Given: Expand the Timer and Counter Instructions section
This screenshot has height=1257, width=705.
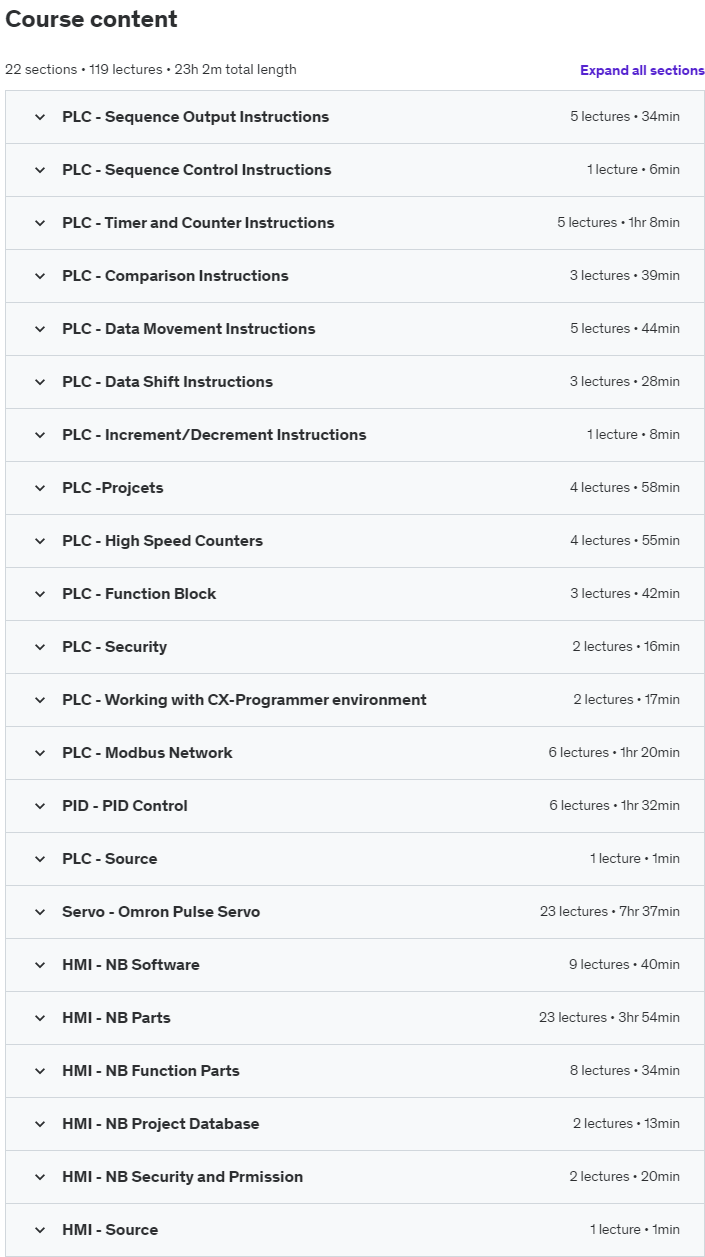Looking at the screenshot, I should point(198,223).
